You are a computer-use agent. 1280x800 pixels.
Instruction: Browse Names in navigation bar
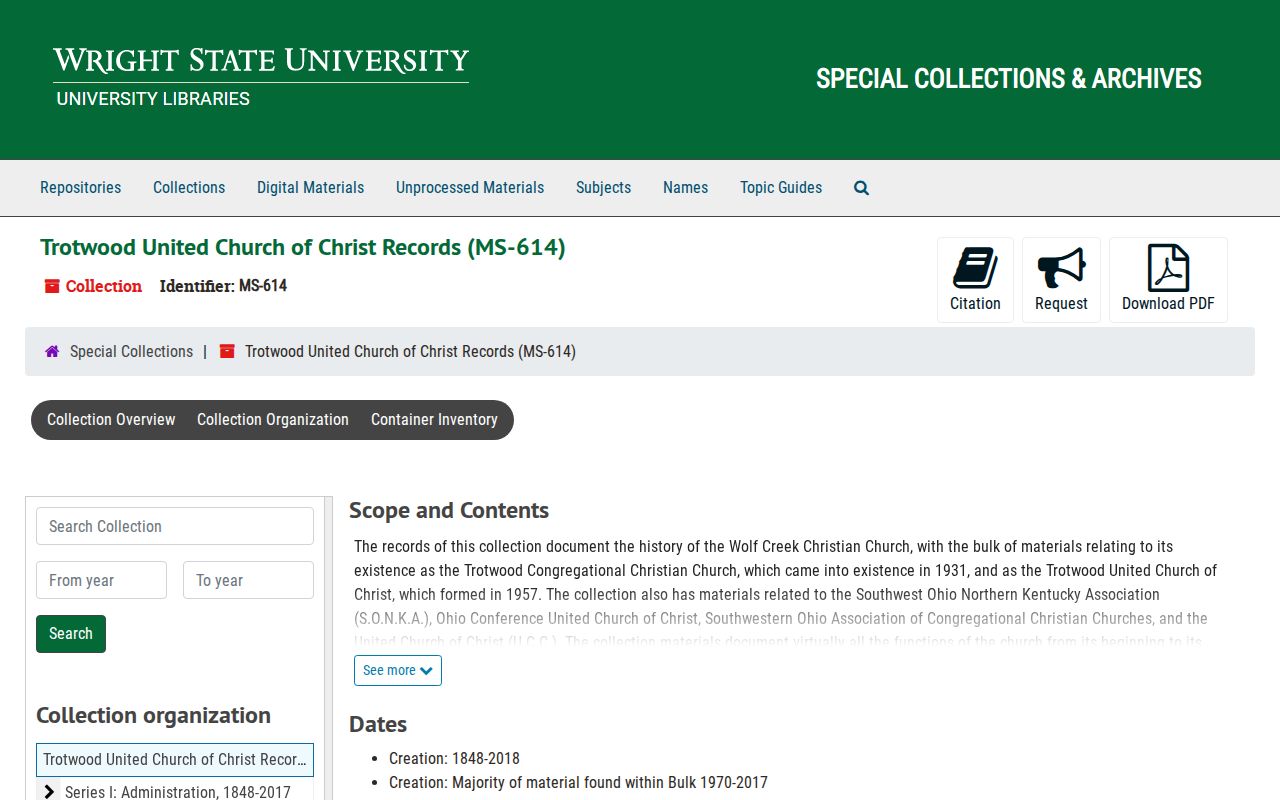pos(685,188)
